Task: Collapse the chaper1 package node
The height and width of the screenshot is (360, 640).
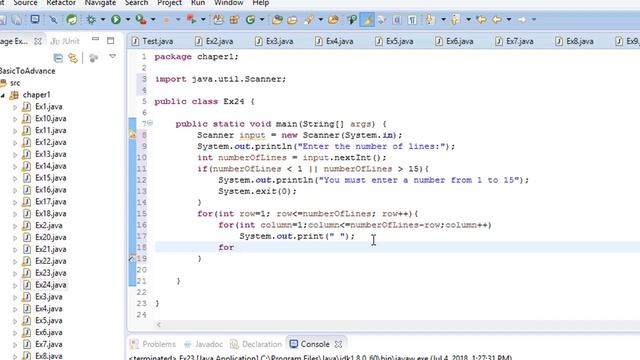Action: tap(2, 95)
